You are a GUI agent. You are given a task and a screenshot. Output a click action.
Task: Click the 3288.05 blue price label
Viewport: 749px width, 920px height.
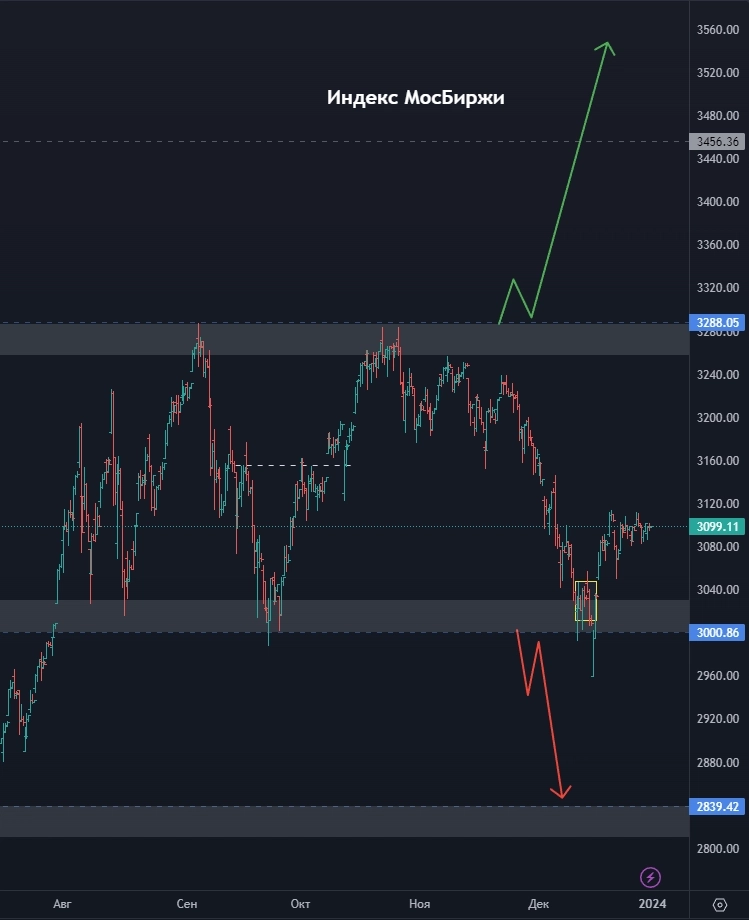click(x=719, y=322)
